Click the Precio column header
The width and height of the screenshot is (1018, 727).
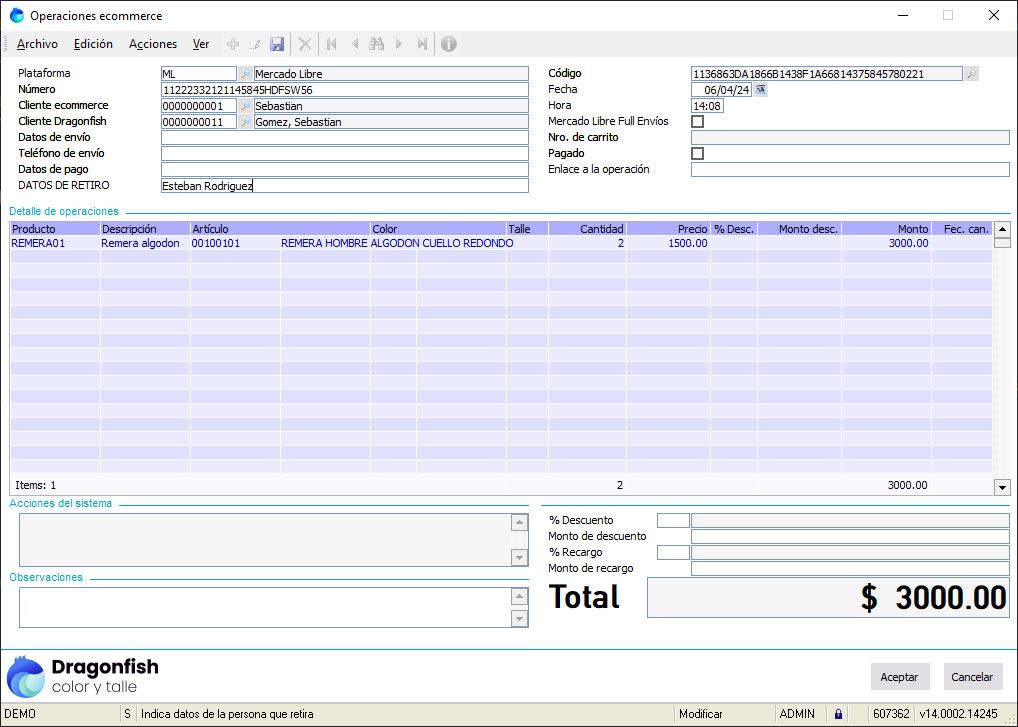coord(669,228)
